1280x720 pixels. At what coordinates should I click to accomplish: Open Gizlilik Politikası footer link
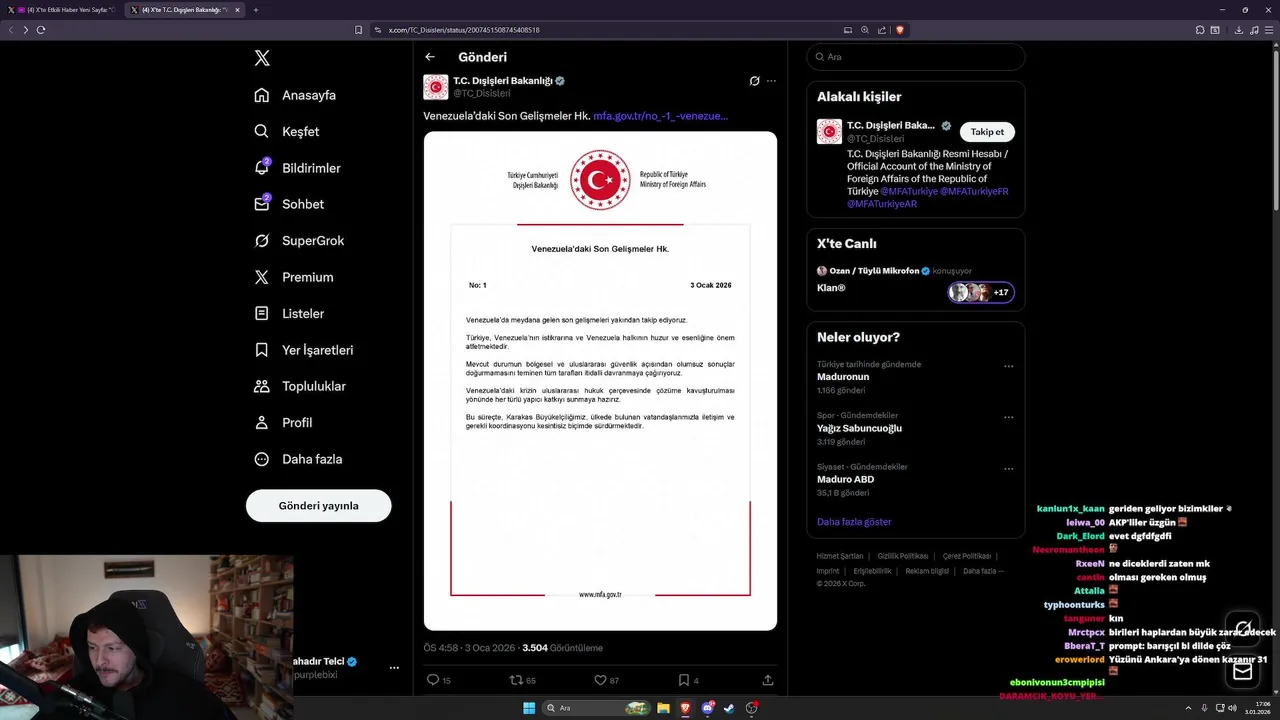[903, 556]
